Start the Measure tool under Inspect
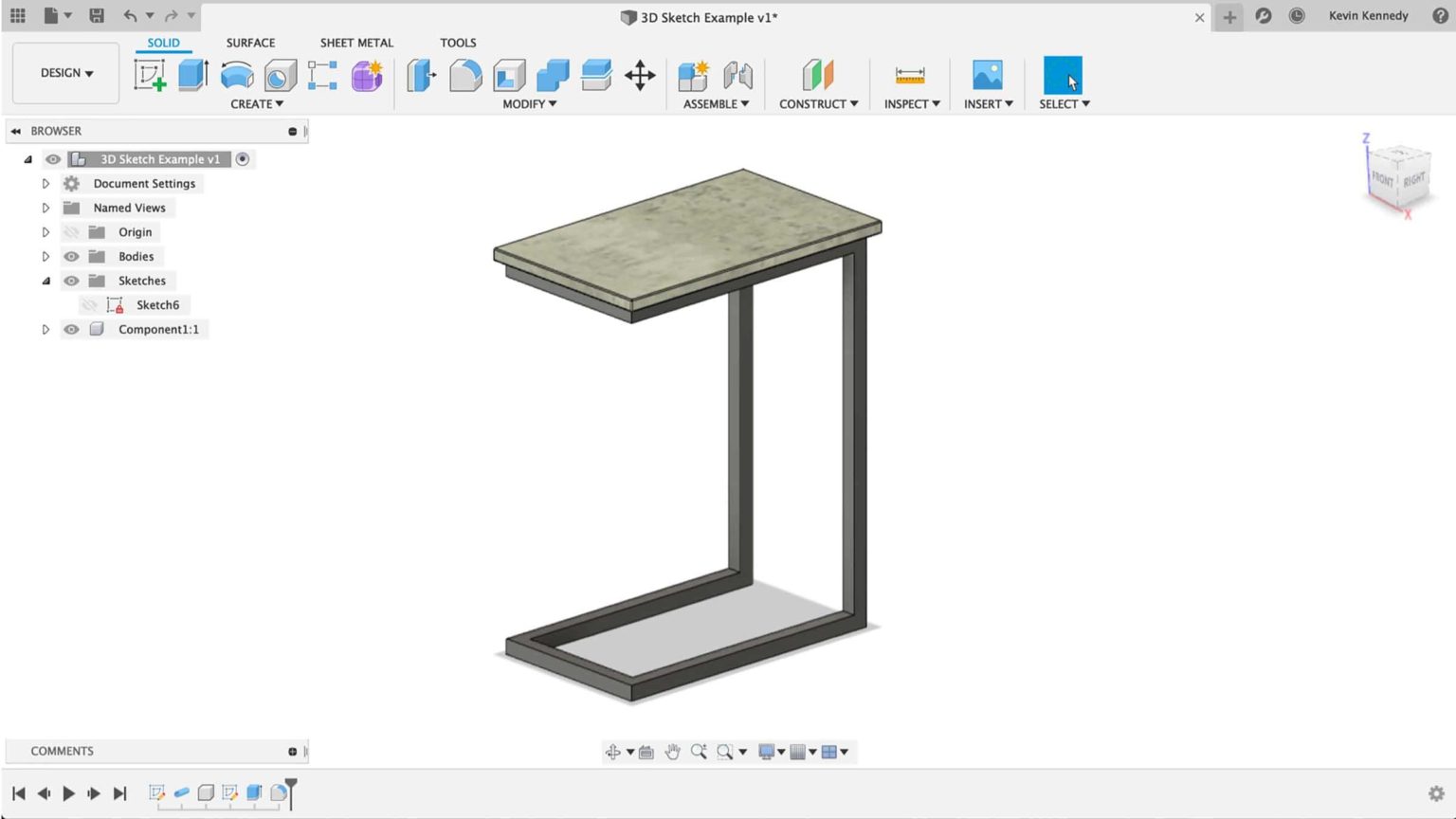The width and height of the screenshot is (1456, 819). click(909, 74)
